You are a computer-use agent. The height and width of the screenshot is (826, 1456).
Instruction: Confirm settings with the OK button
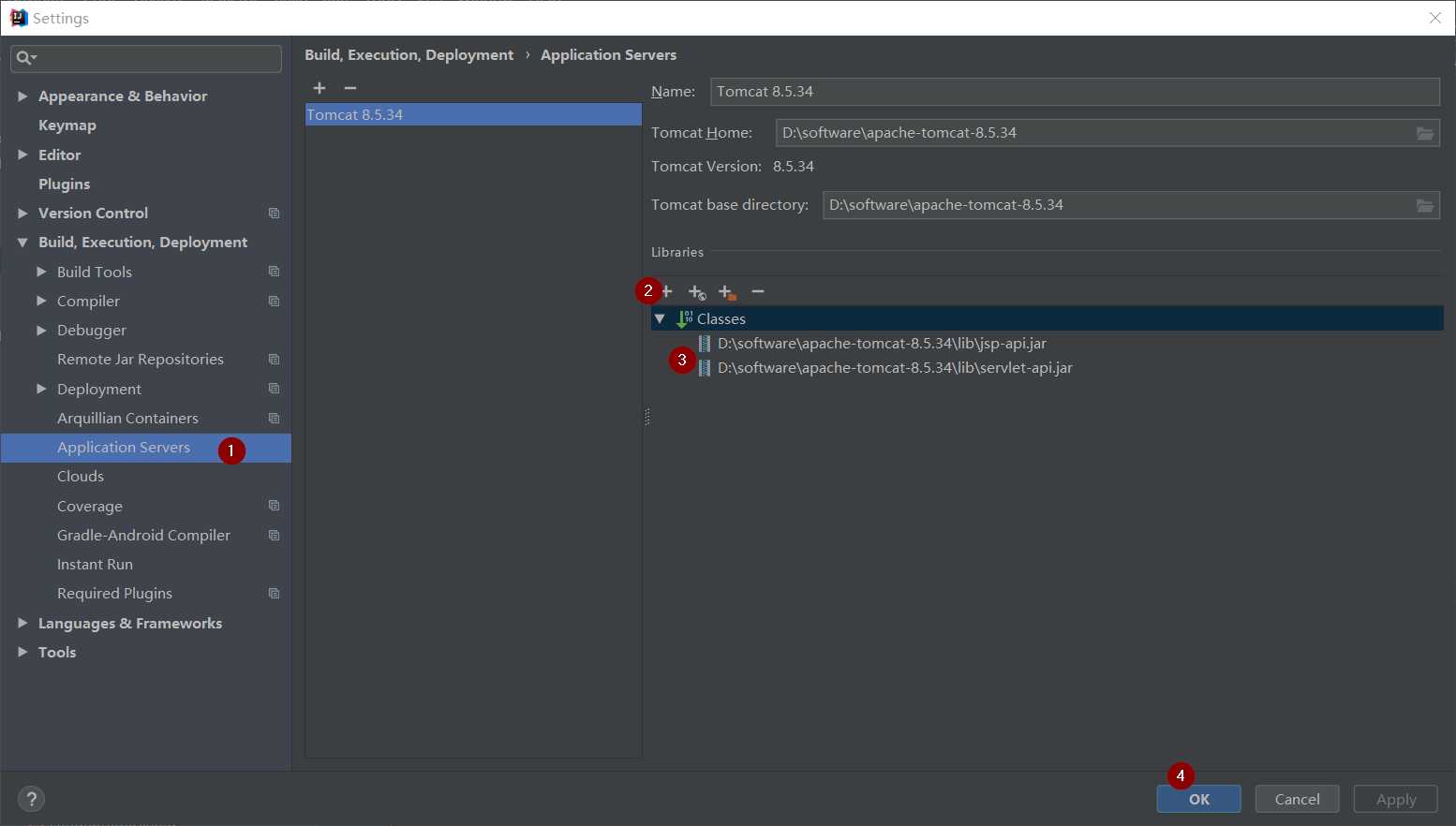1198,799
